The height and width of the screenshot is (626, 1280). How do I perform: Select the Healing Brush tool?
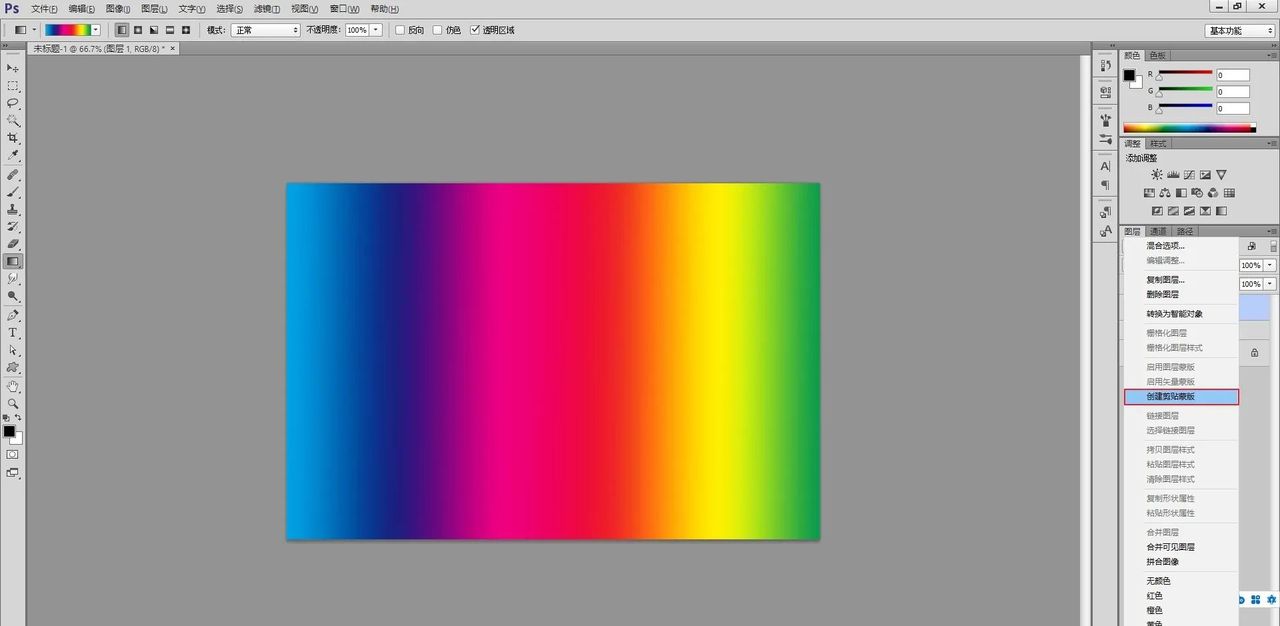coord(13,174)
